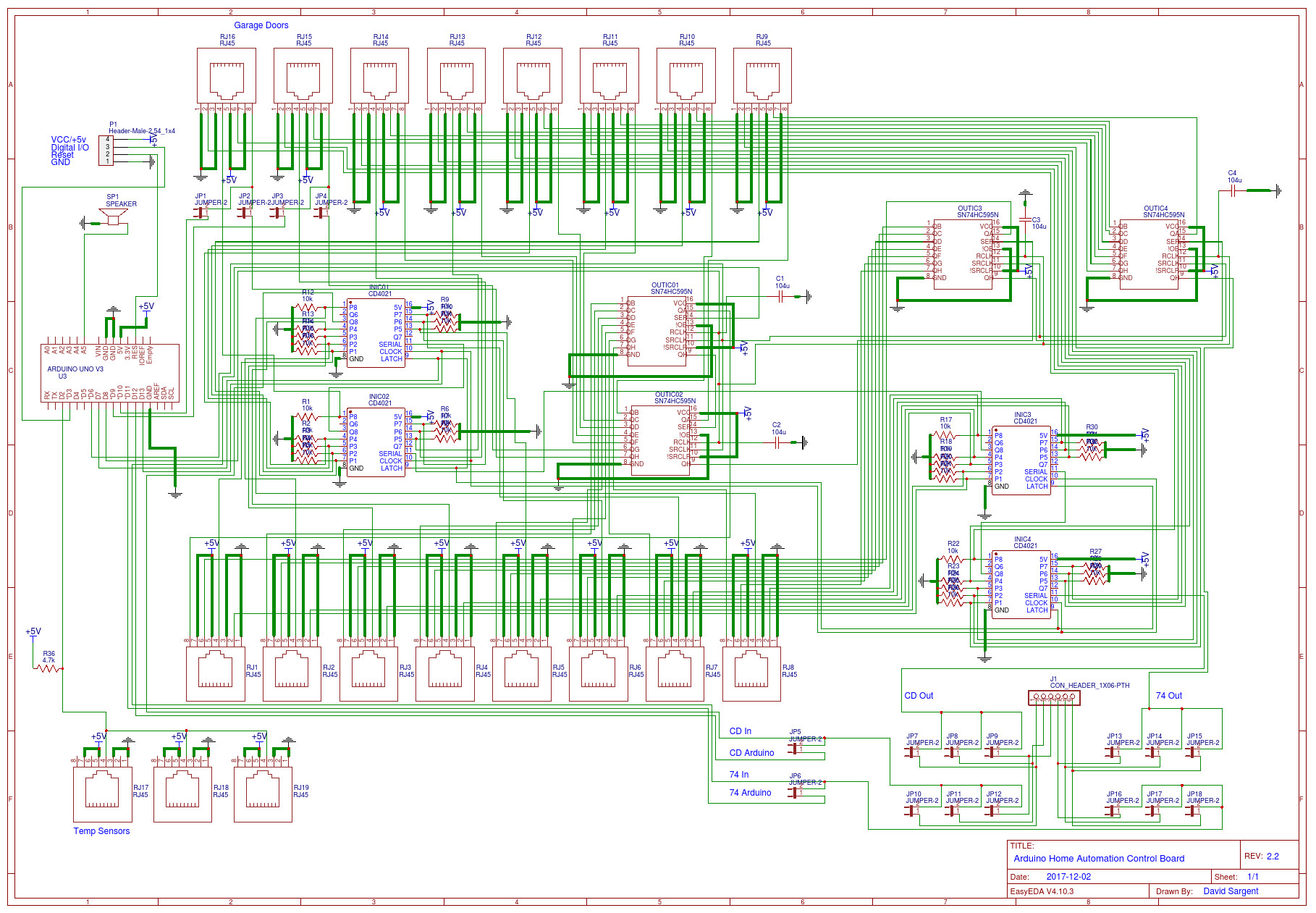The width and height of the screenshot is (1316, 913).
Task: Click the J1 CON_HEADER_1X06-PTH connector
Action: pyautogui.click(x=1054, y=697)
